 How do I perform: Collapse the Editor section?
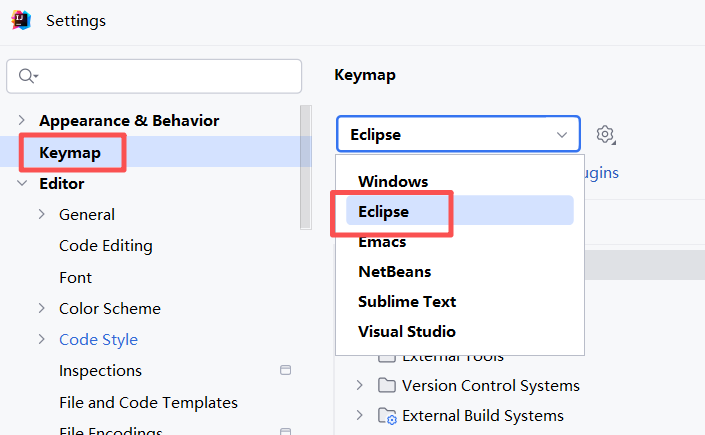click(x=22, y=184)
